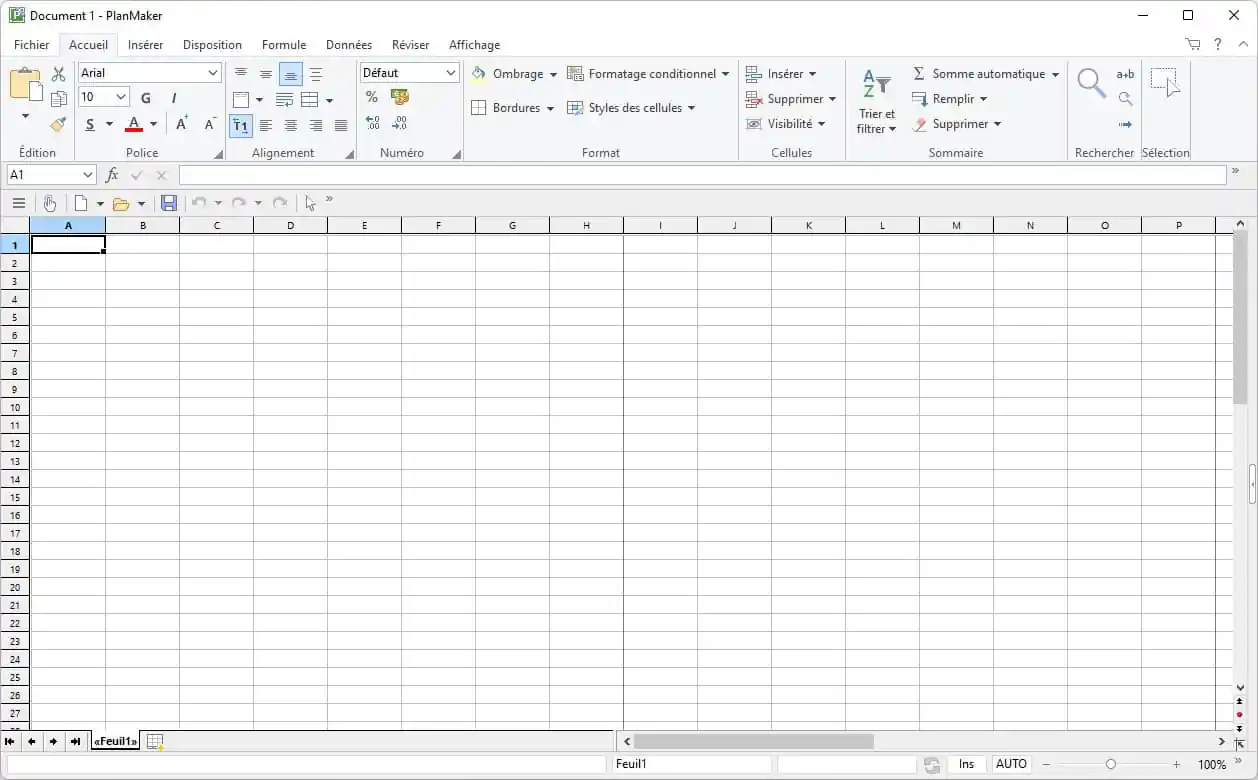Screen dimensions: 1258x780
Task: Toggle vertical top alignment
Action: (240, 74)
